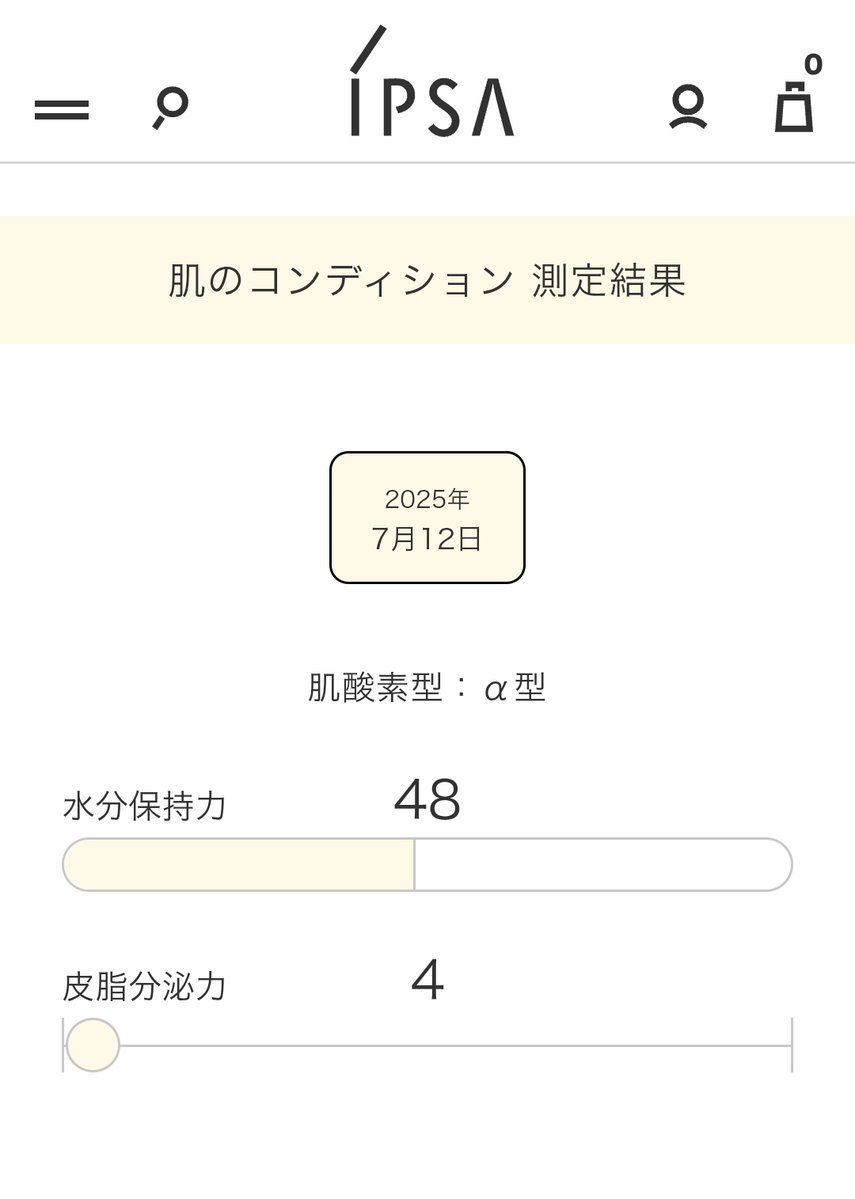Open the hamburger menu icon

(62, 109)
